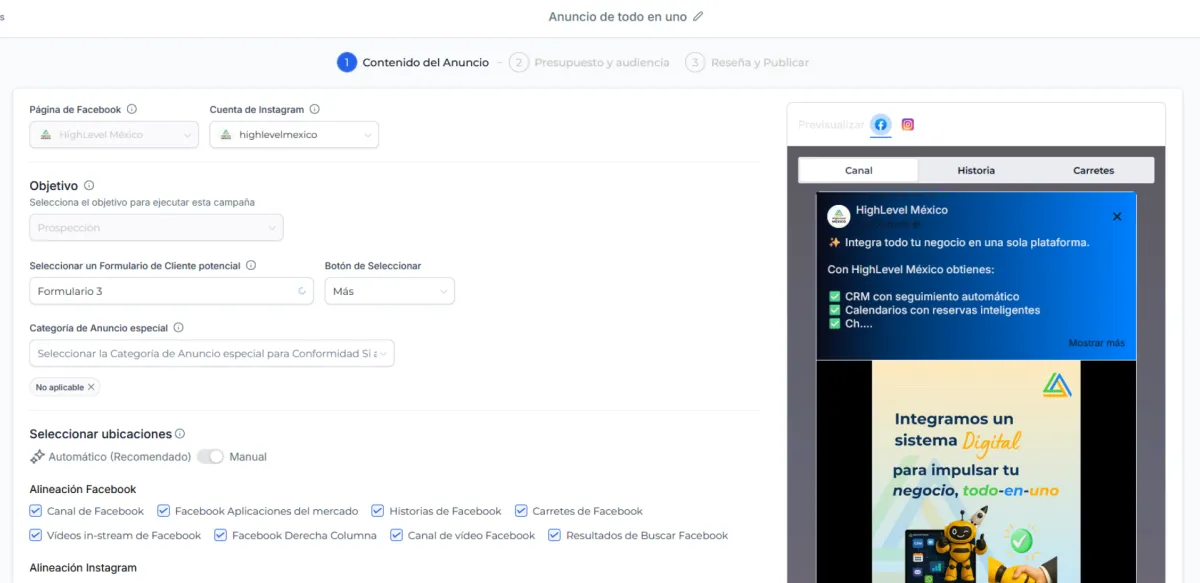Uncheck Historias de Facebook
1200x583 pixels.
click(x=378, y=511)
